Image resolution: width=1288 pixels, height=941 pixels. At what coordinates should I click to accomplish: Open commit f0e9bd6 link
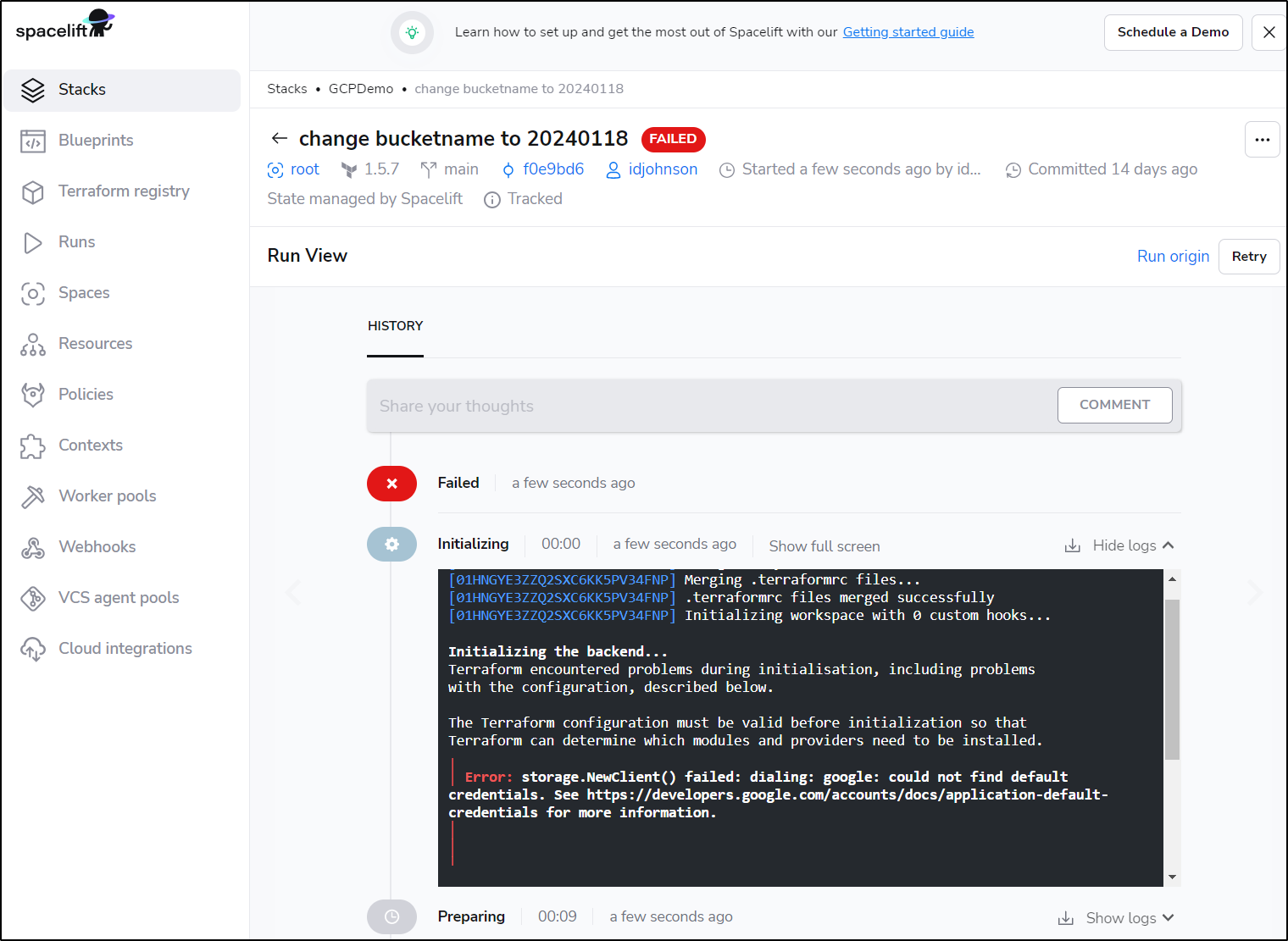553,169
